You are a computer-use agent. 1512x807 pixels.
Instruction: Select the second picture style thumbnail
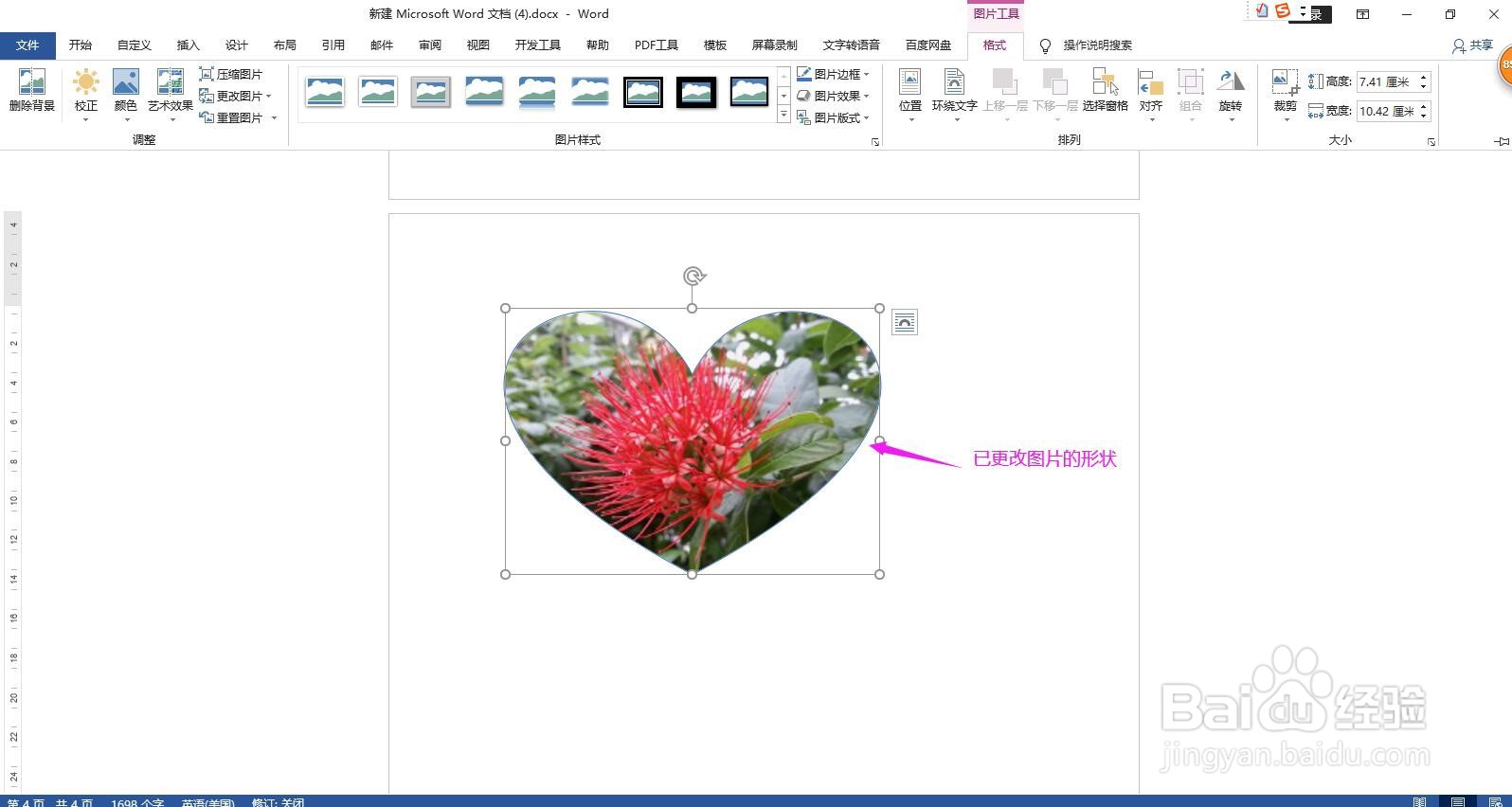pos(378,92)
